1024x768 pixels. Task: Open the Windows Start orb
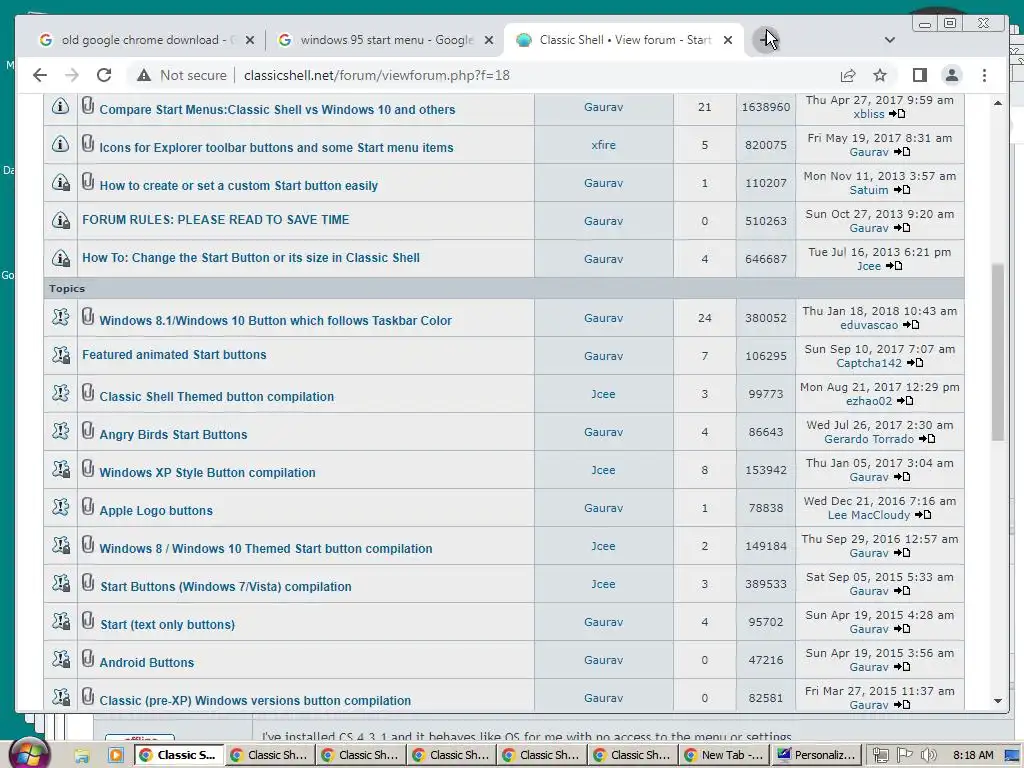29,752
